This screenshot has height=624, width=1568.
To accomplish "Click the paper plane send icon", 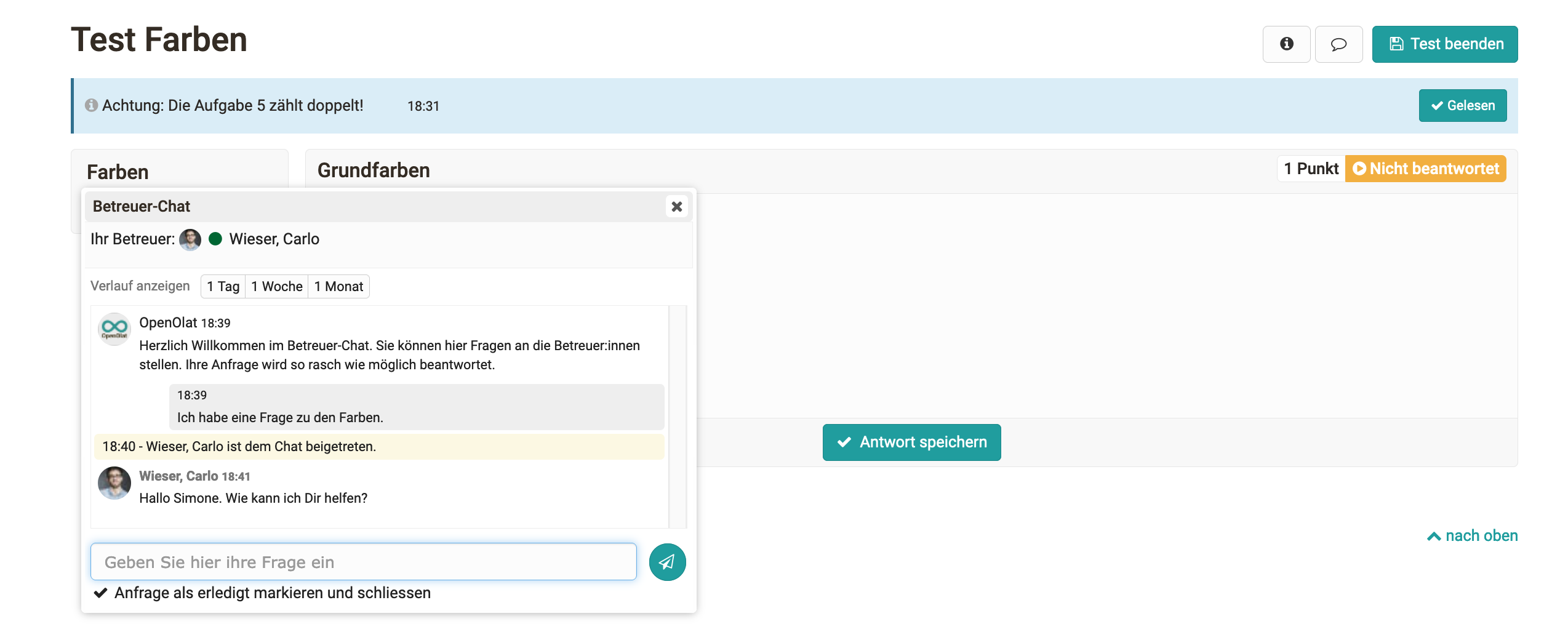I will click(x=667, y=562).
